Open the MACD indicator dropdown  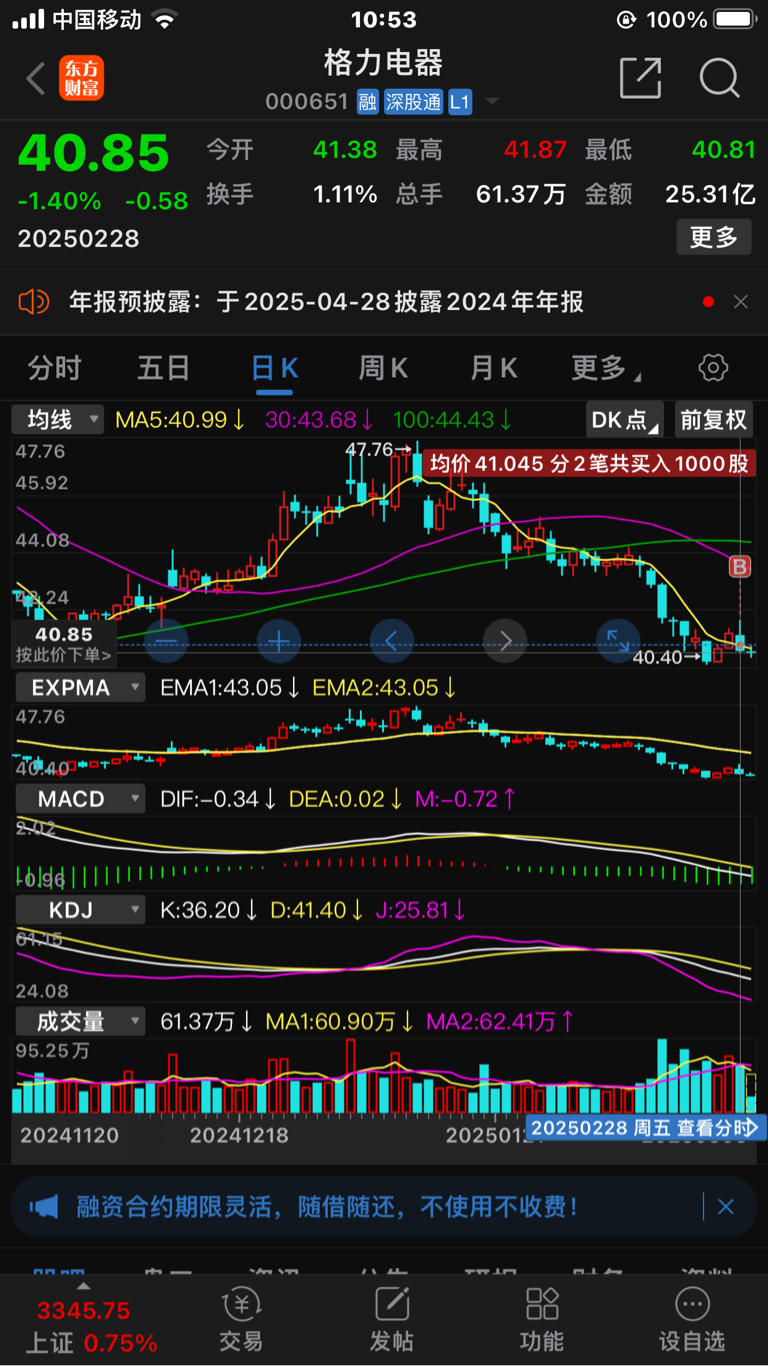point(78,799)
